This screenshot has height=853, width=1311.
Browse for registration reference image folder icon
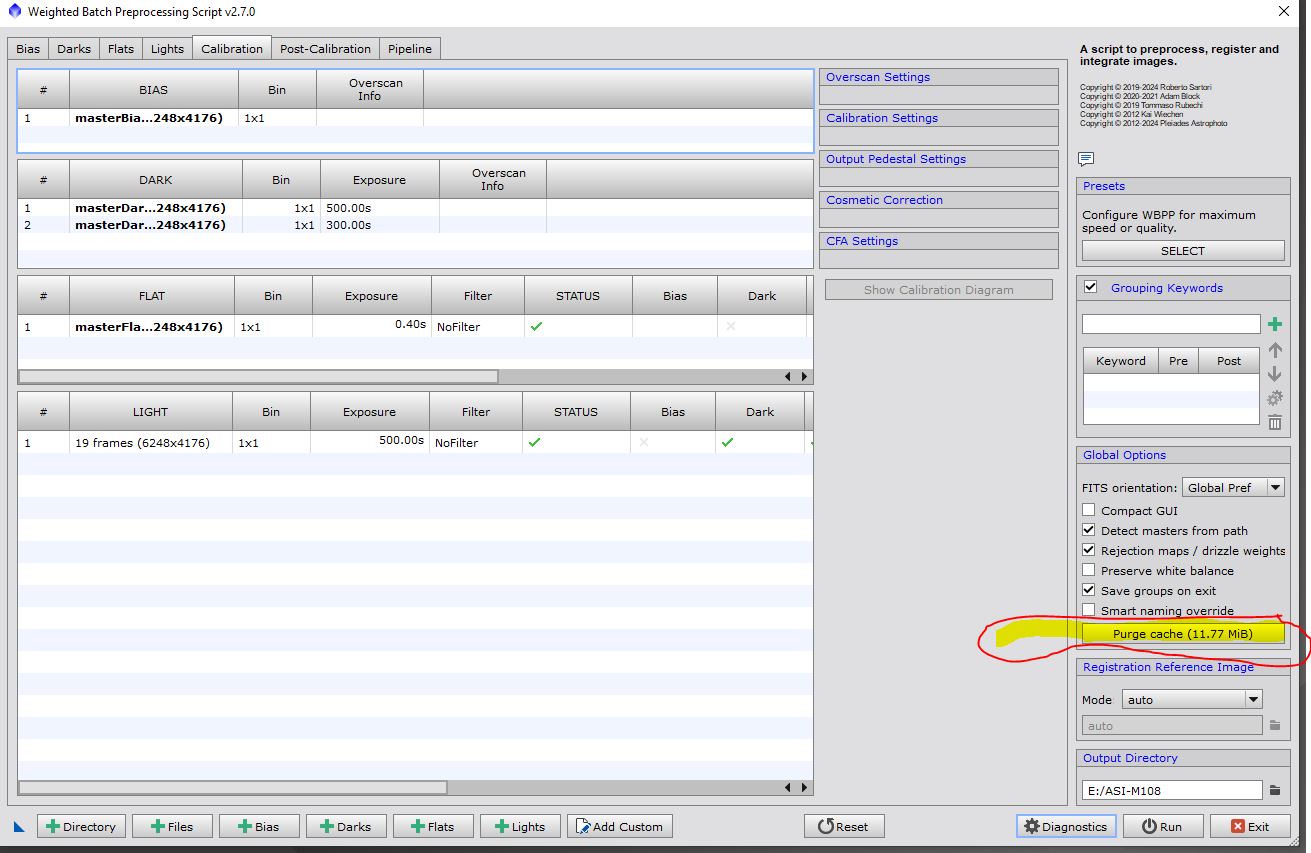click(x=1275, y=725)
